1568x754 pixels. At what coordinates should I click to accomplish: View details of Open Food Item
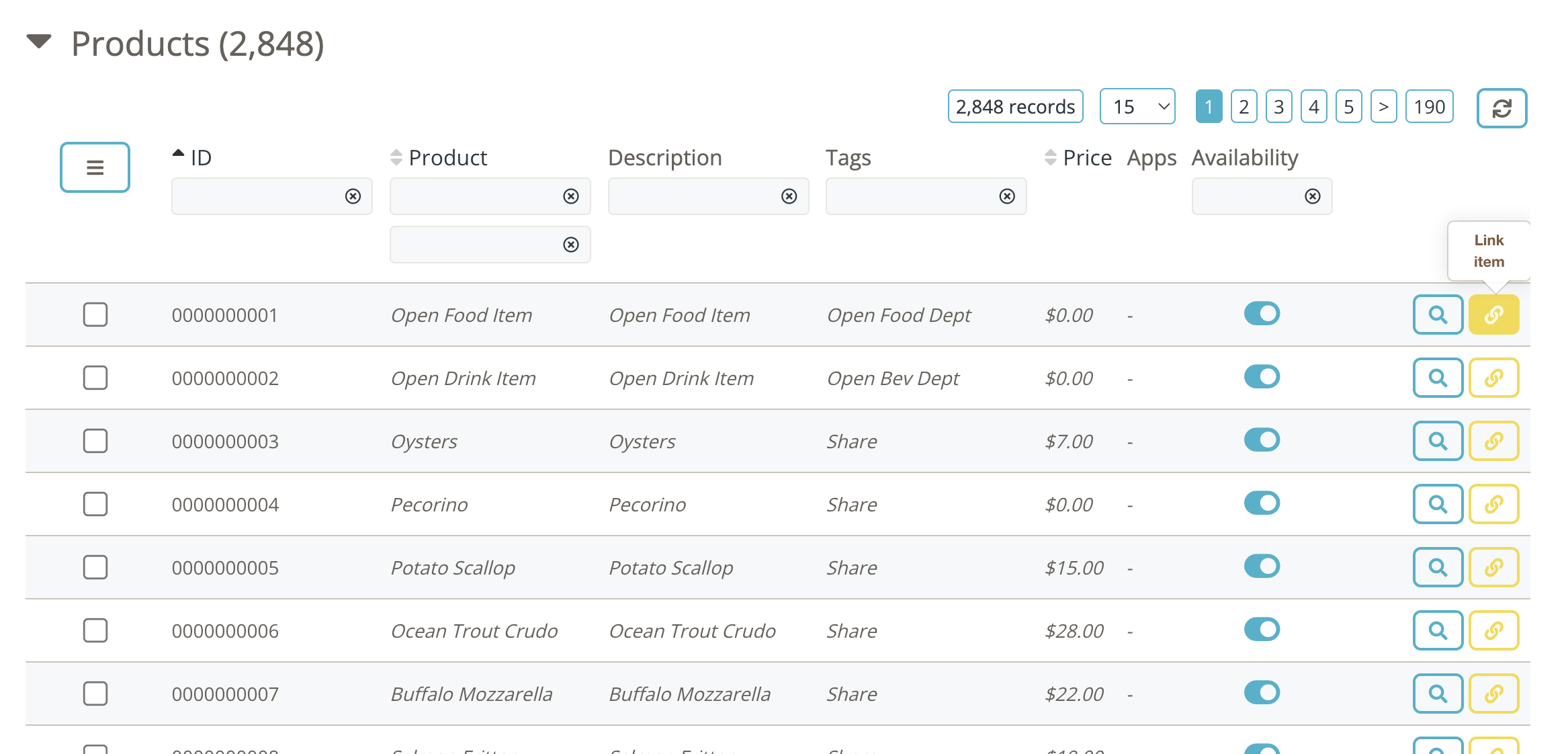tap(1438, 315)
